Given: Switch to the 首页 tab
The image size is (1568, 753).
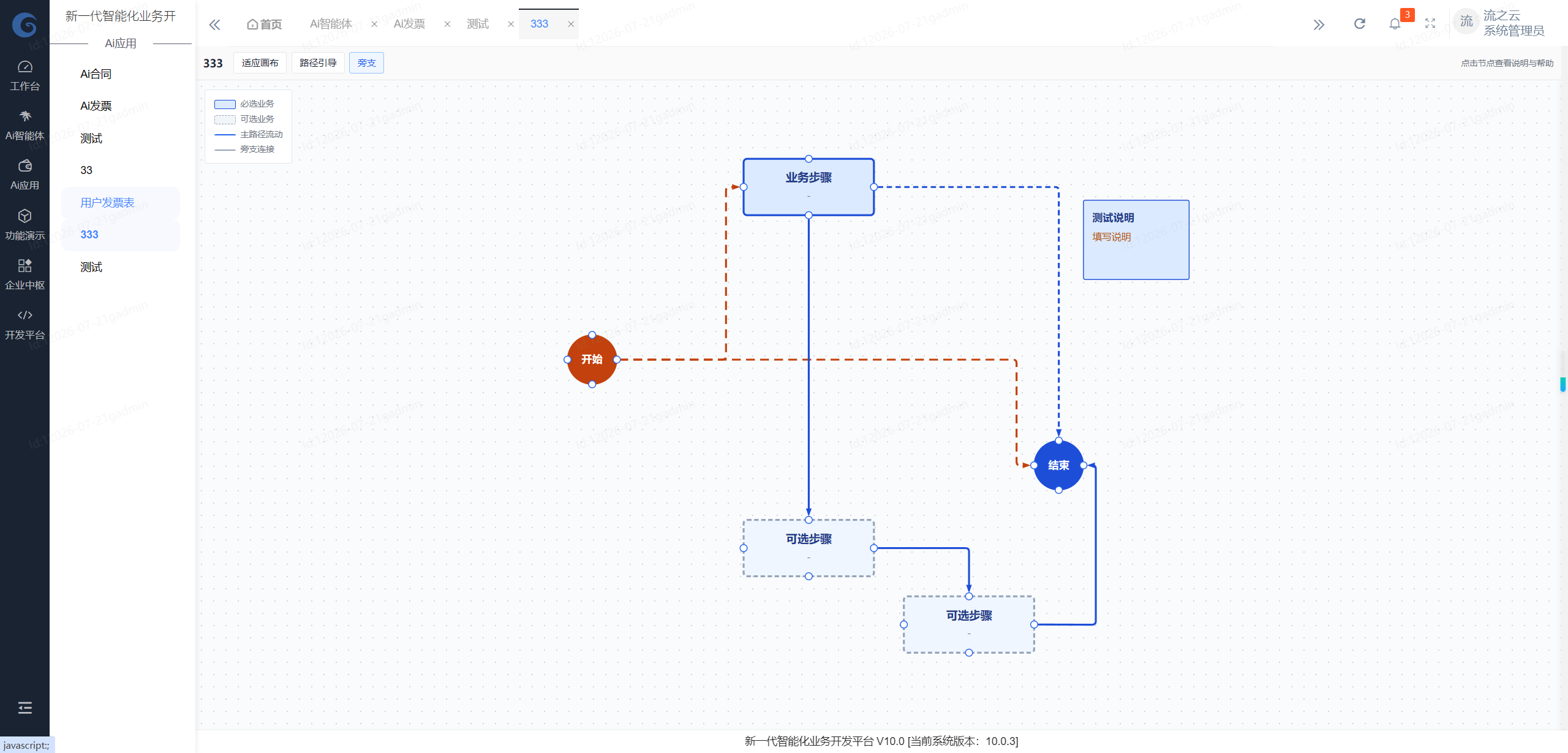Looking at the screenshot, I should pos(265,24).
